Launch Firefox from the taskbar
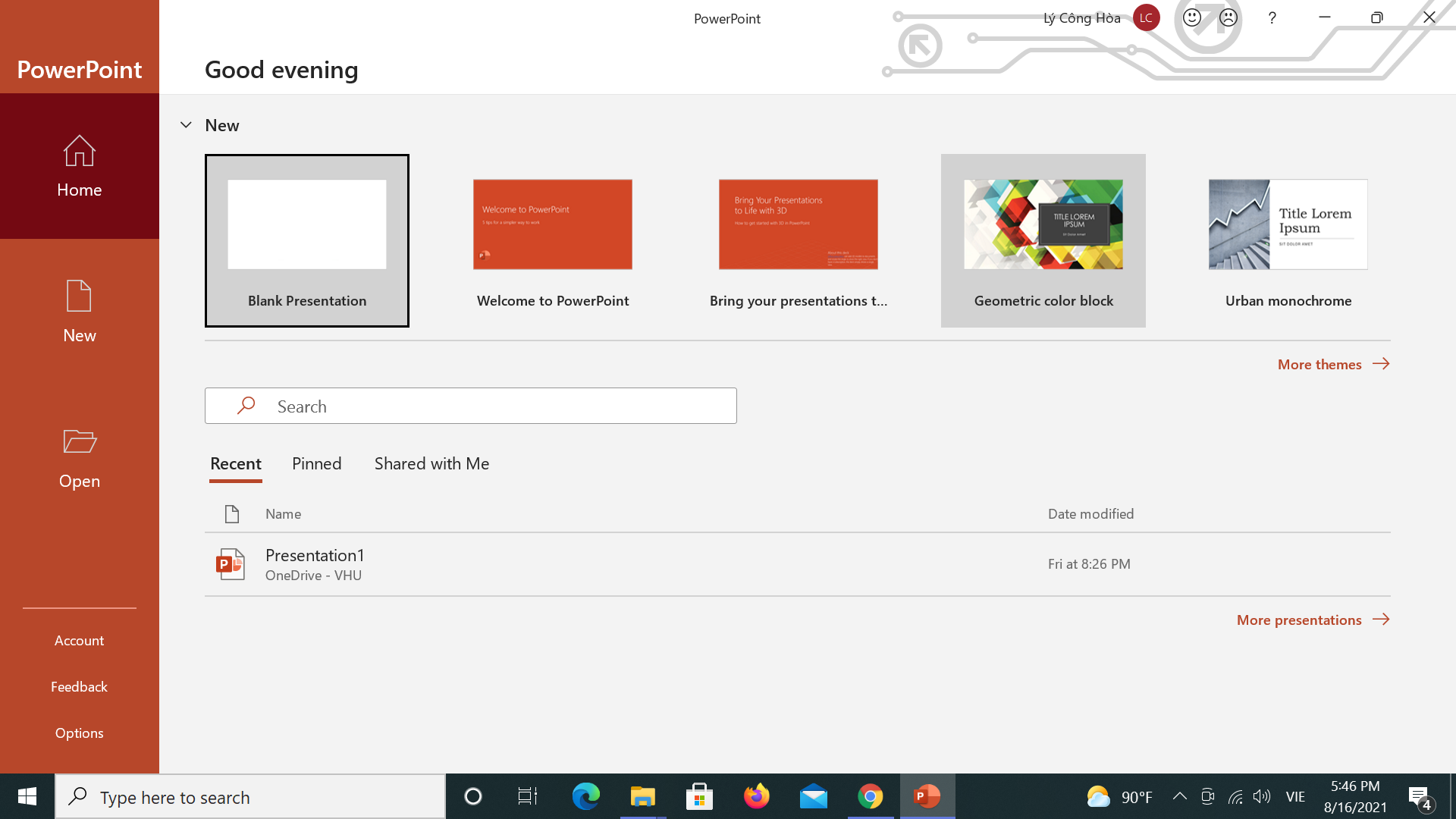The height and width of the screenshot is (819, 1456). (x=756, y=796)
